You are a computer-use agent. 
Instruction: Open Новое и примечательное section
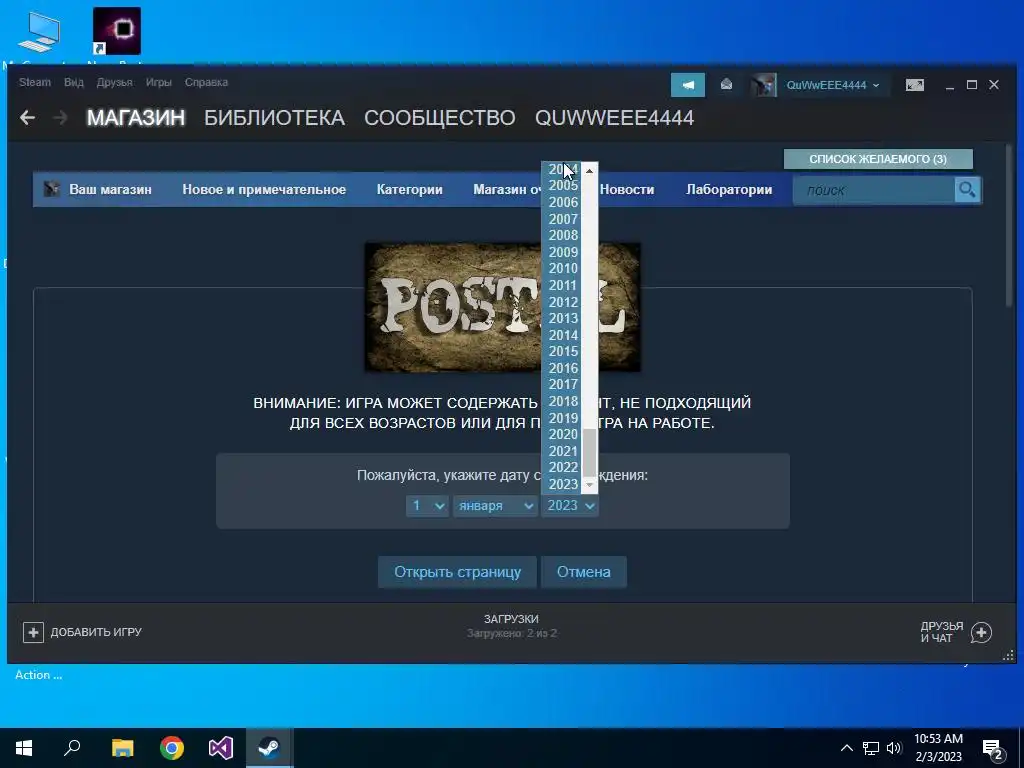click(264, 189)
